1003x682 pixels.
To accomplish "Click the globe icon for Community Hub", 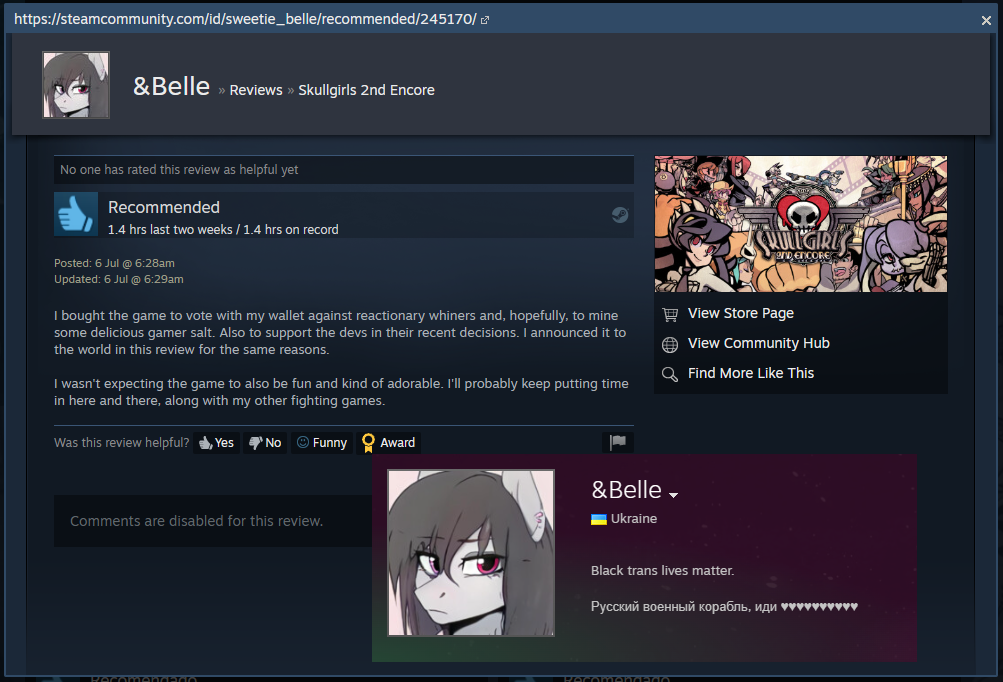I will click(670, 345).
